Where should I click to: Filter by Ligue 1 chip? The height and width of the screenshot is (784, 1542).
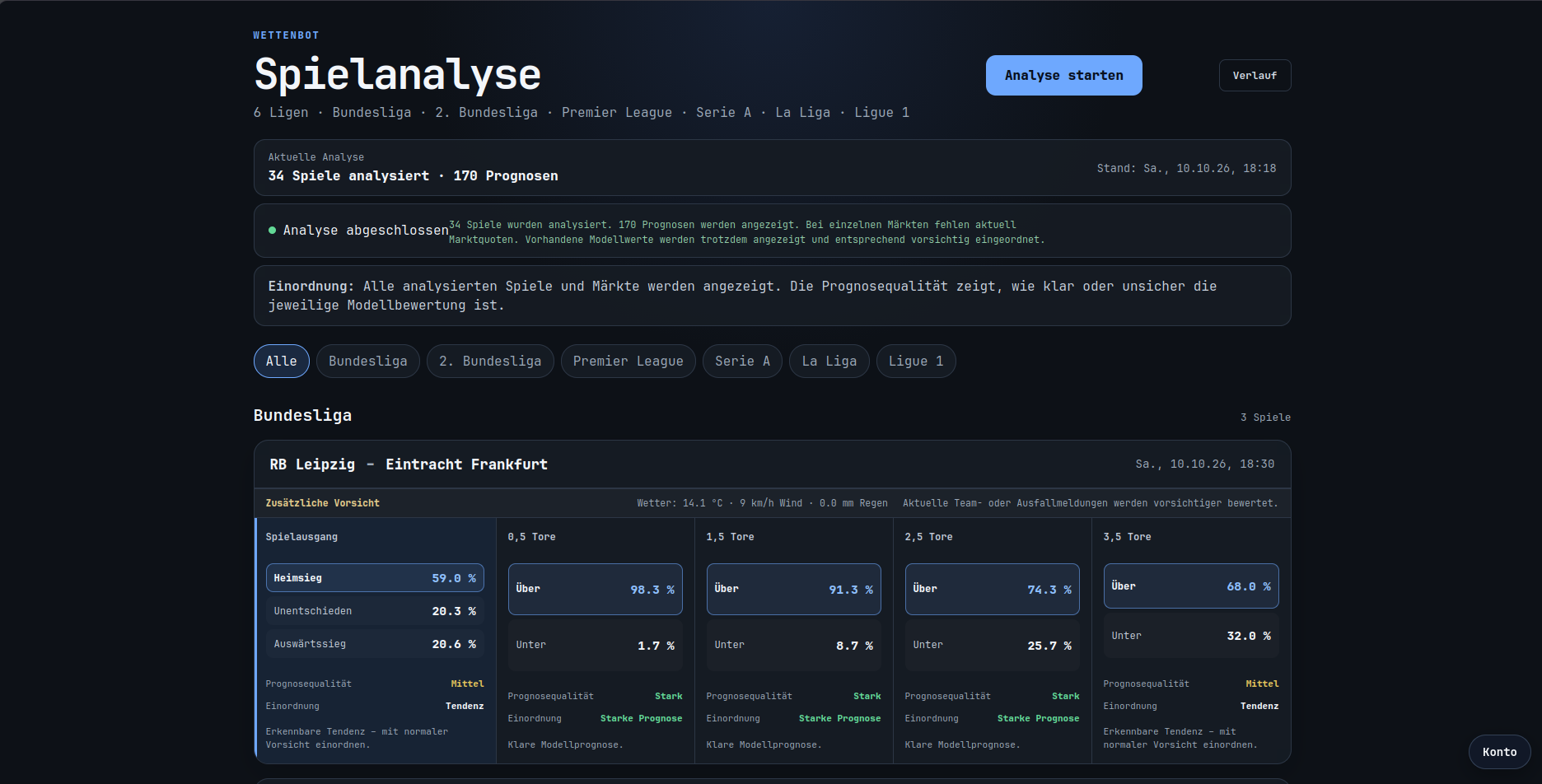tap(916, 361)
